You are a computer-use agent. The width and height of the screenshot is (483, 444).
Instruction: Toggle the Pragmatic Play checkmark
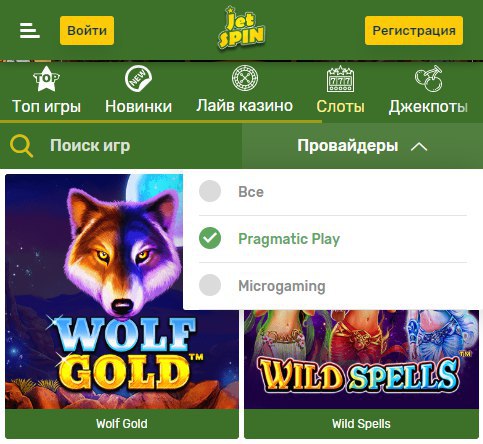[210, 238]
